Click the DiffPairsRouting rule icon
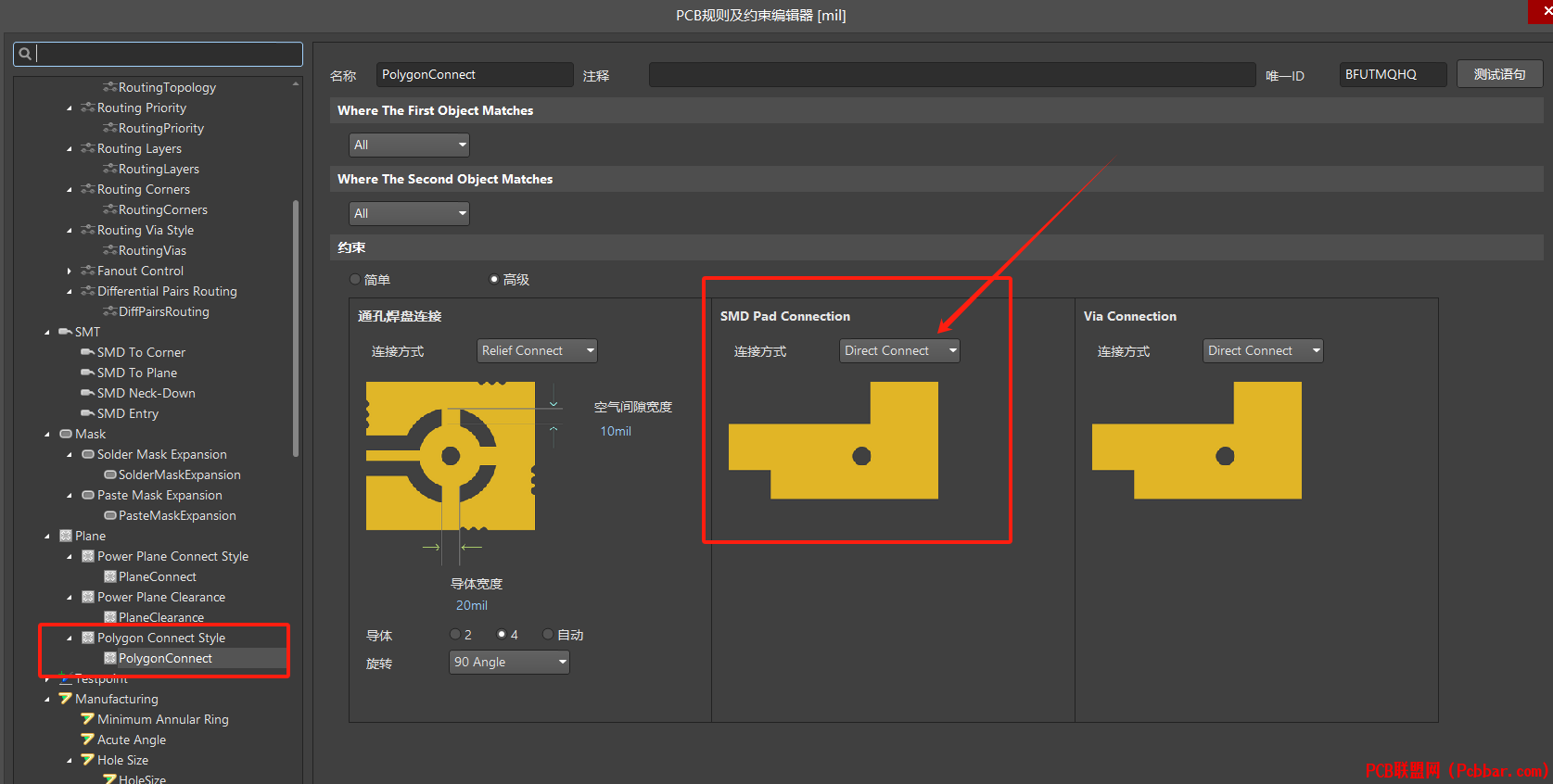 [x=109, y=311]
